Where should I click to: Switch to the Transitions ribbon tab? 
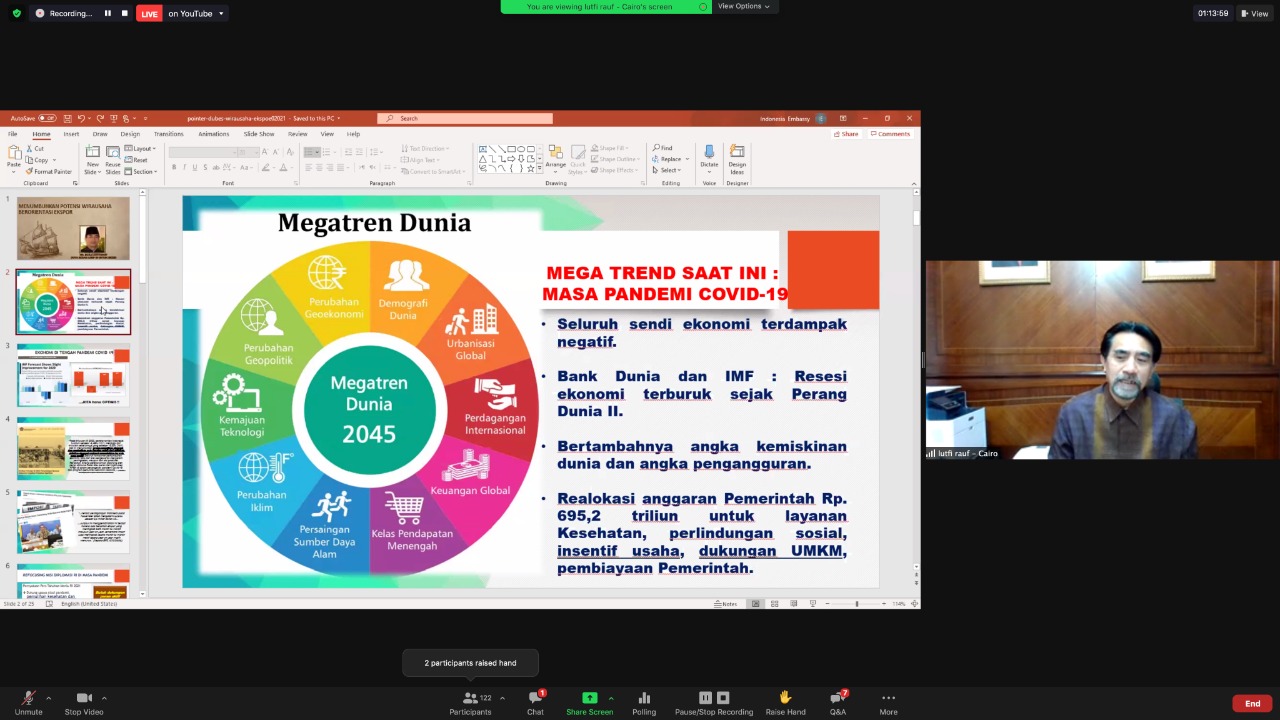[168, 133]
